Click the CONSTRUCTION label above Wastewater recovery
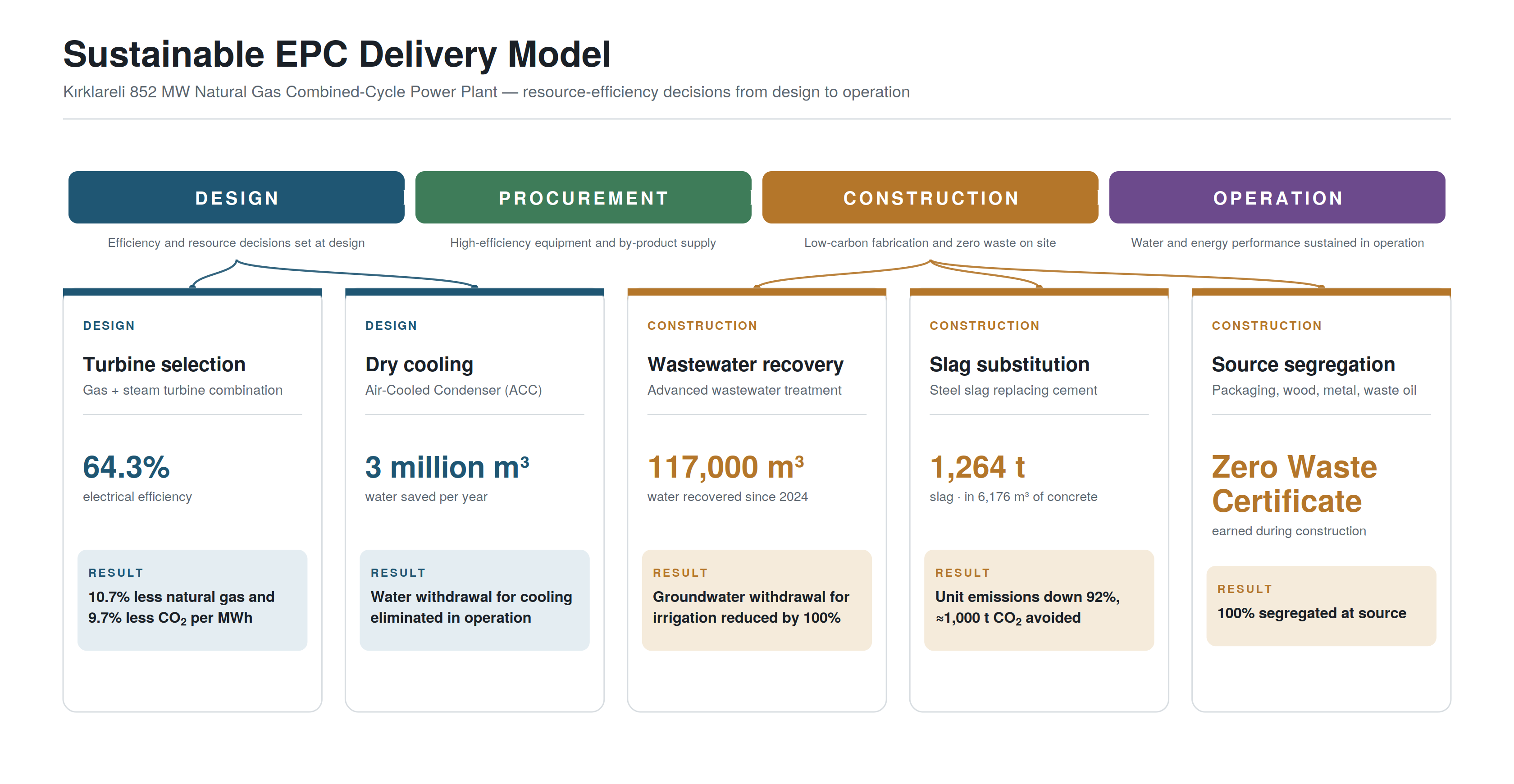Screen dimensions: 1514x784 click(x=702, y=326)
